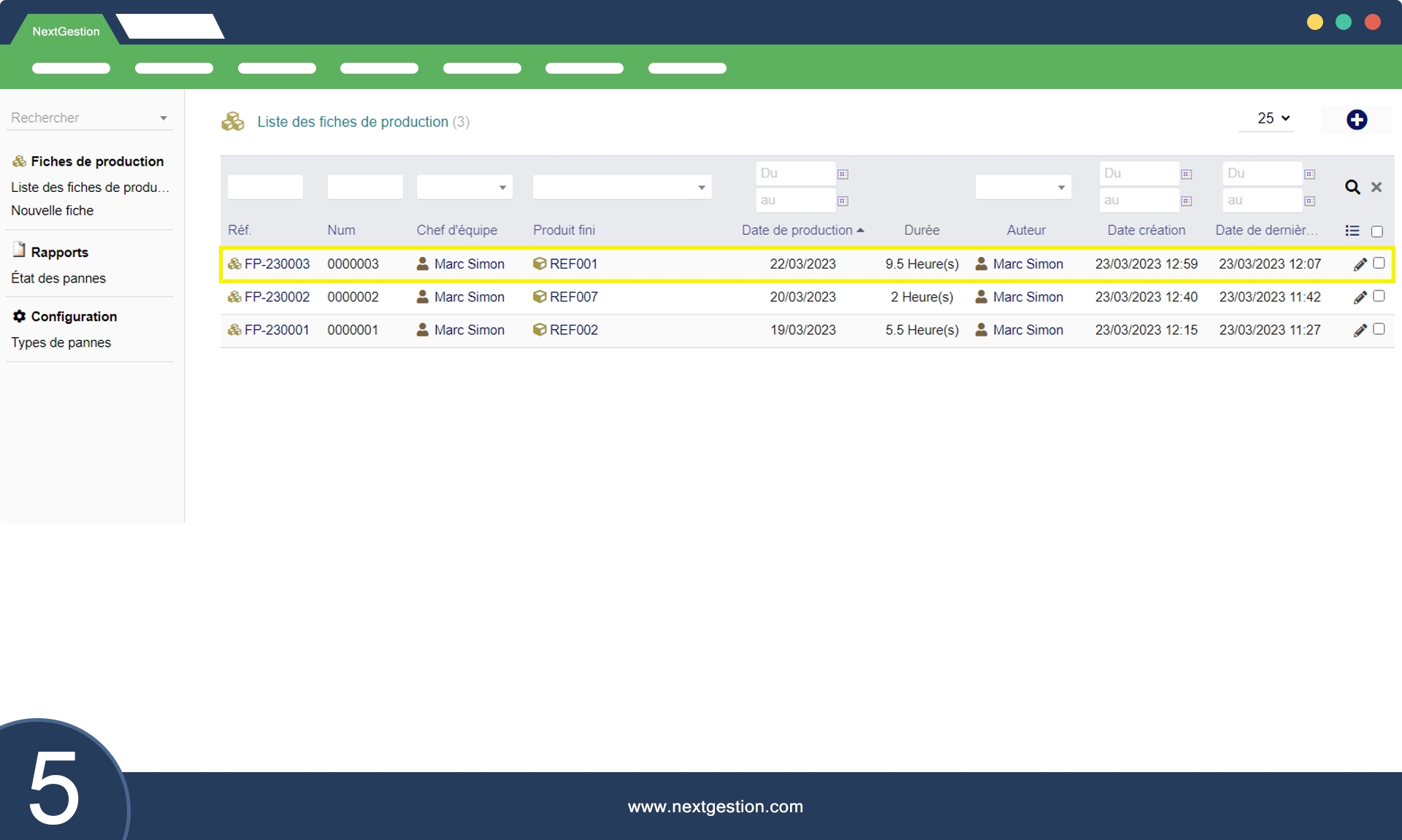Click the blue plus add-new-fiche icon

1357,120
